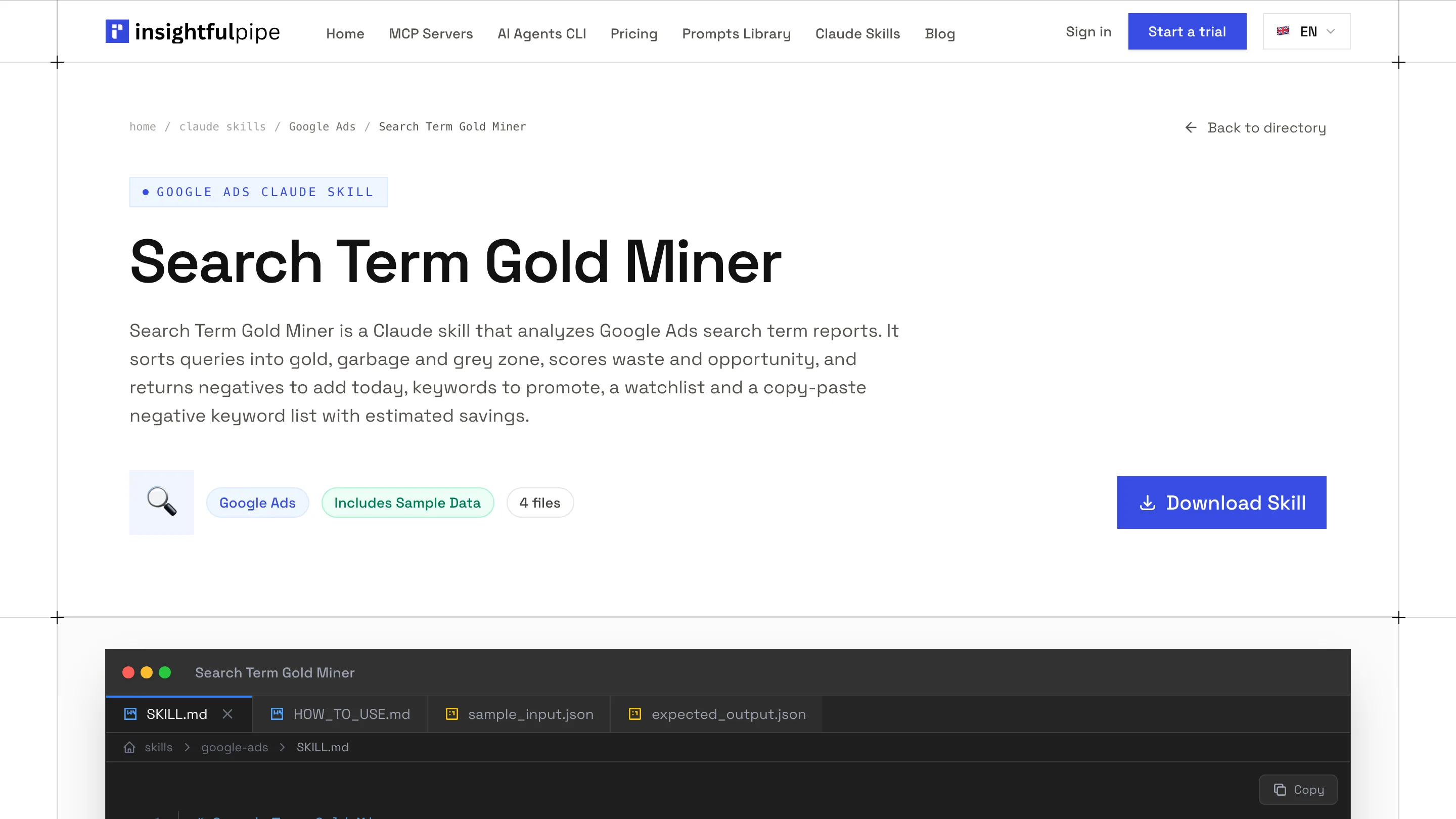
Task: Click the home breadcrumb
Action: (143, 126)
